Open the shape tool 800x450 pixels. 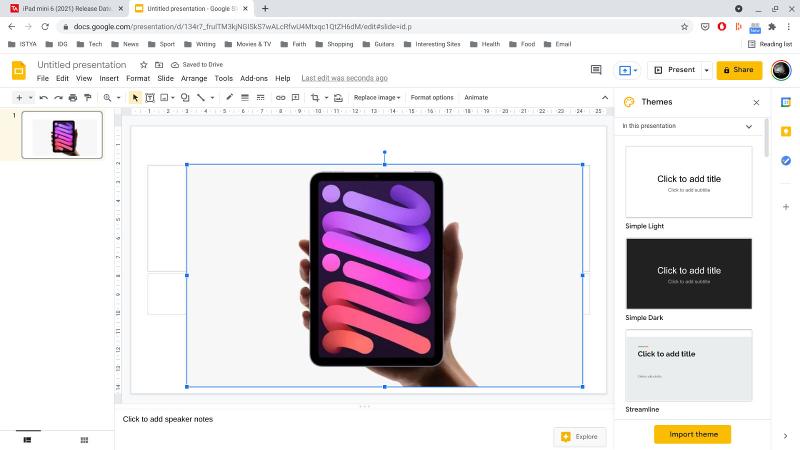pos(185,97)
